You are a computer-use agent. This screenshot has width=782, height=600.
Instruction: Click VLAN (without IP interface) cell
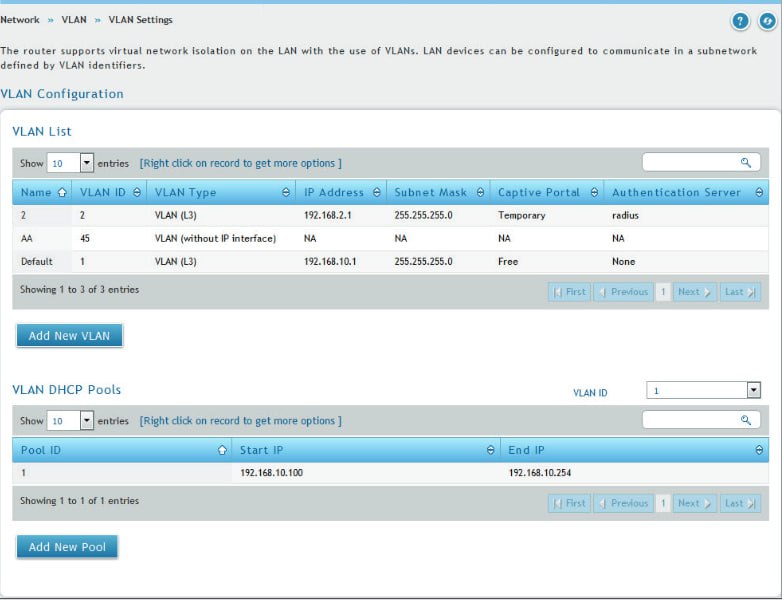coord(215,238)
